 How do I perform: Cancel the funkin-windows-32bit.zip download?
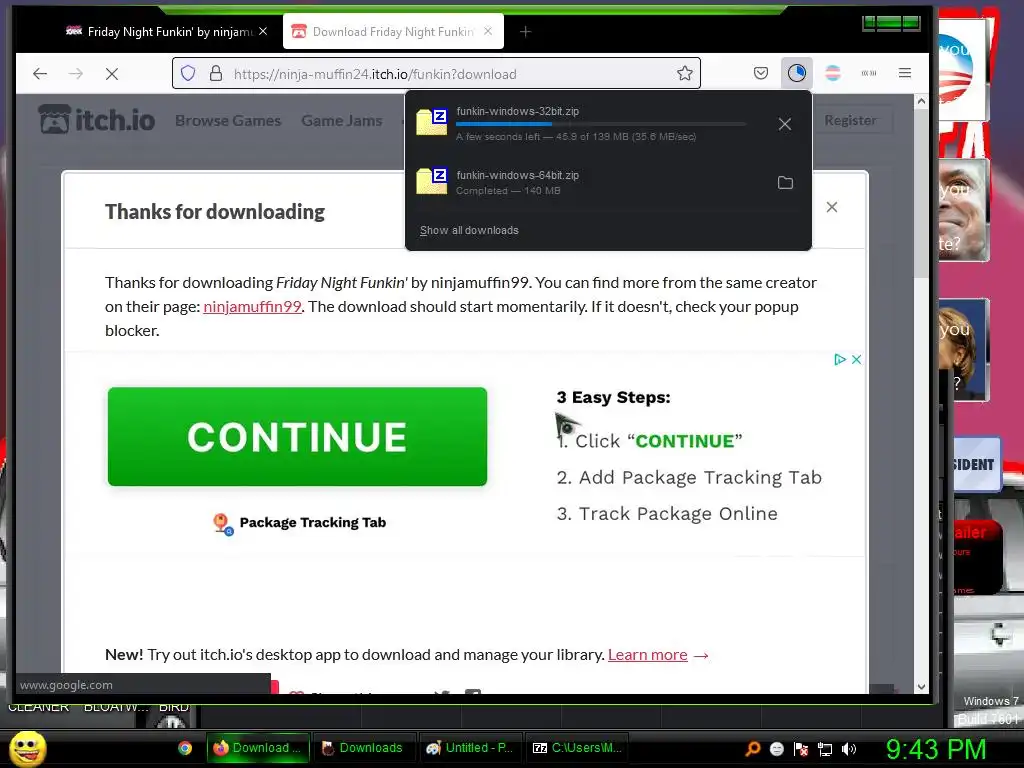[x=785, y=124]
